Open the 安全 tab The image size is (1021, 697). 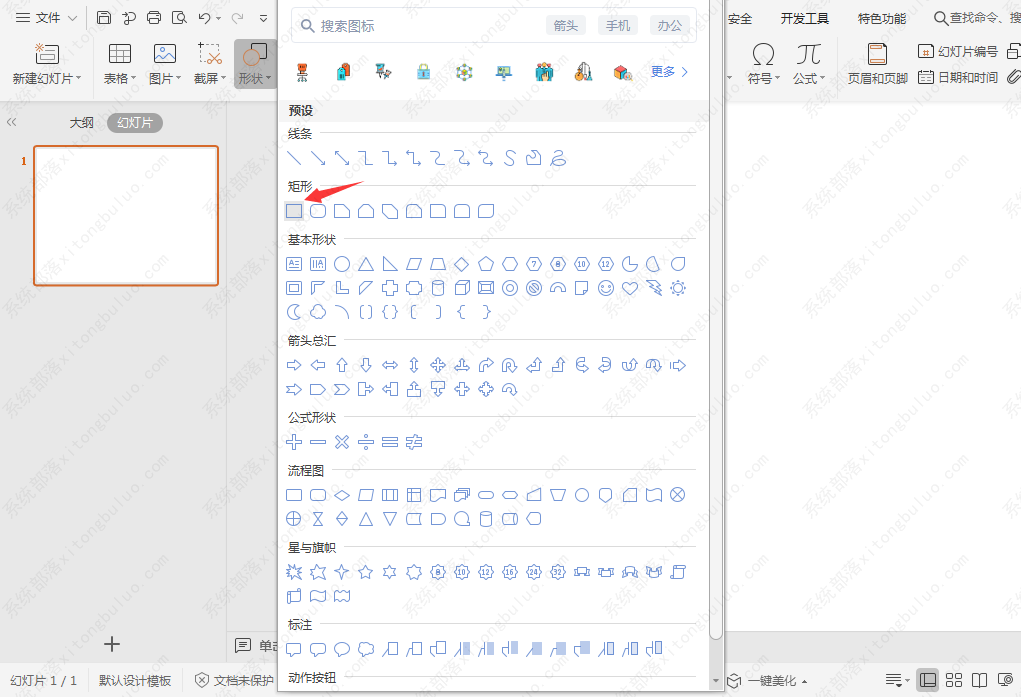(740, 19)
